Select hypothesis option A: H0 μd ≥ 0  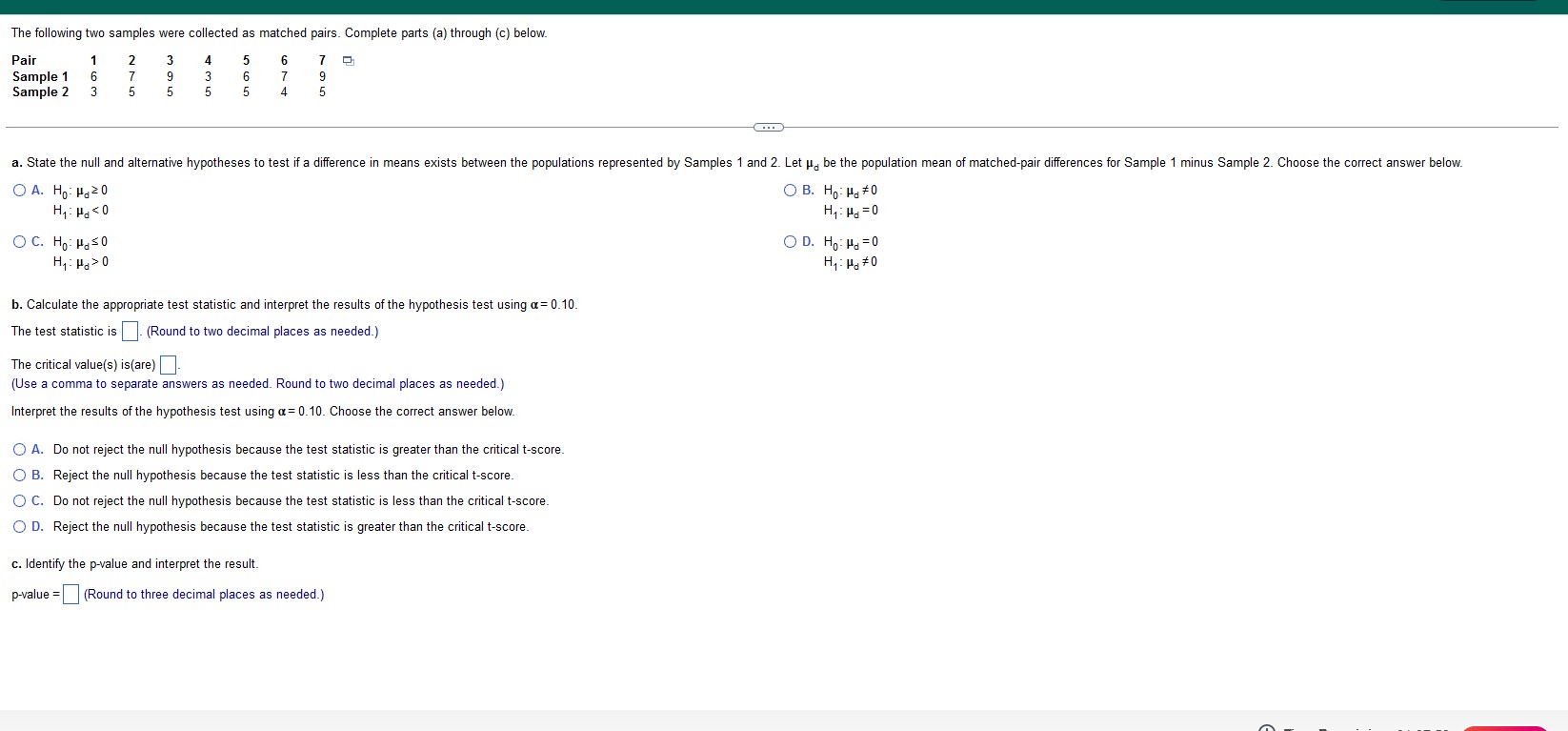(20, 190)
